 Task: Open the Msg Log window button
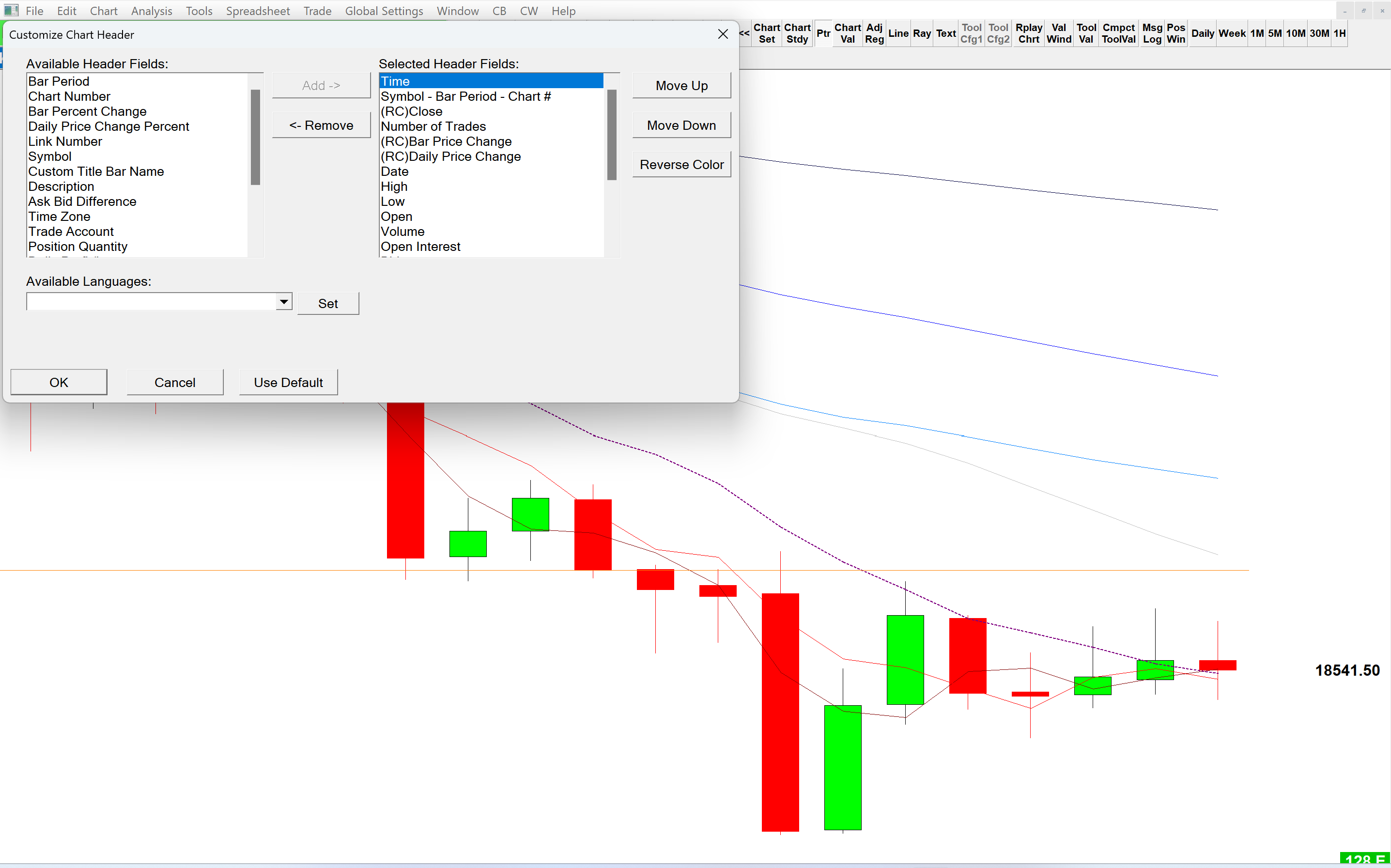tap(1151, 33)
